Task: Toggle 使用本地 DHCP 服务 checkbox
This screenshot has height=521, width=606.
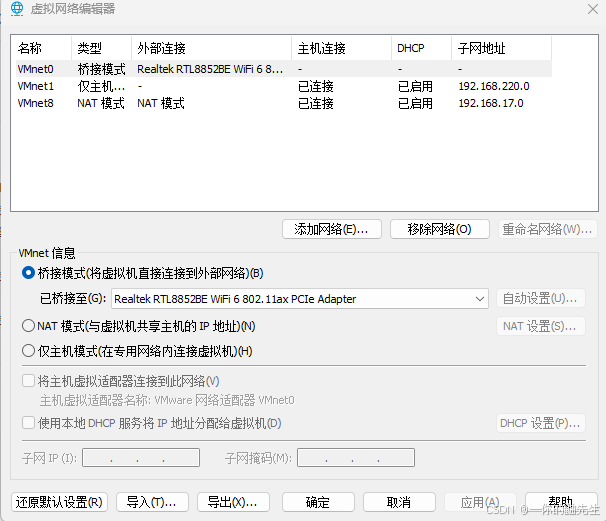Action: pyautogui.click(x=29, y=423)
